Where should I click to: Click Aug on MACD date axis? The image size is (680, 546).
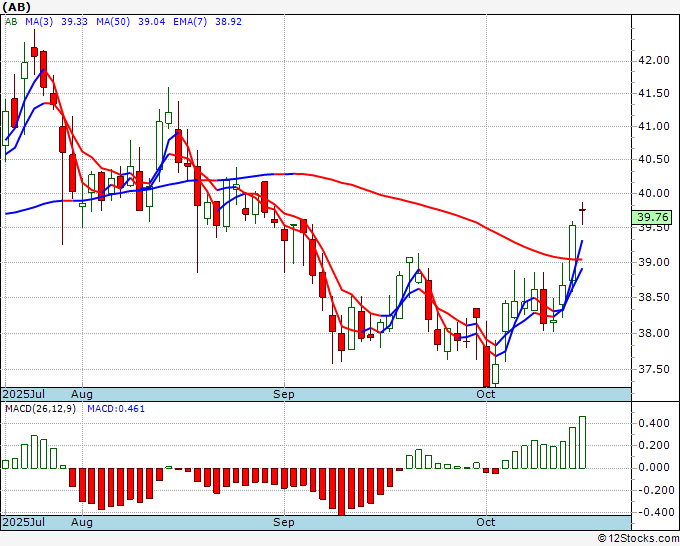82,522
